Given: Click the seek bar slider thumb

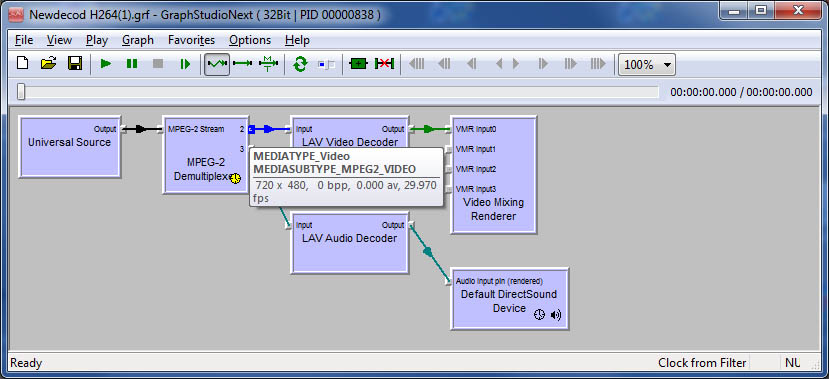Looking at the screenshot, I should (x=21, y=91).
